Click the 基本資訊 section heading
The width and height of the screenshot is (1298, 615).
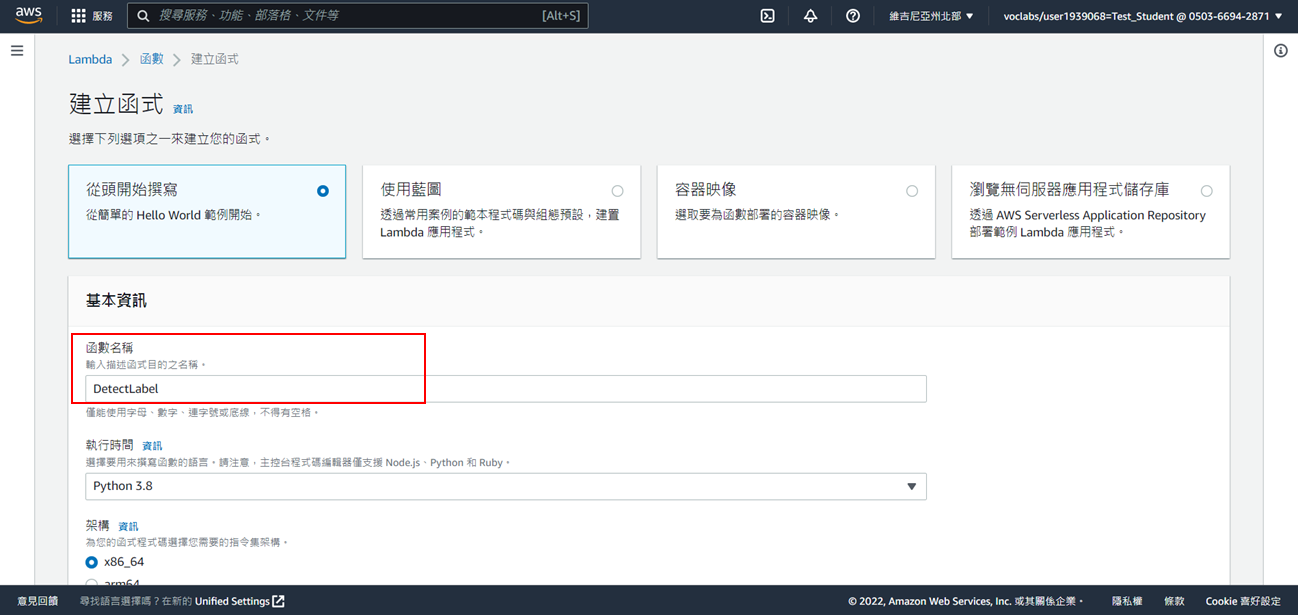tap(117, 300)
